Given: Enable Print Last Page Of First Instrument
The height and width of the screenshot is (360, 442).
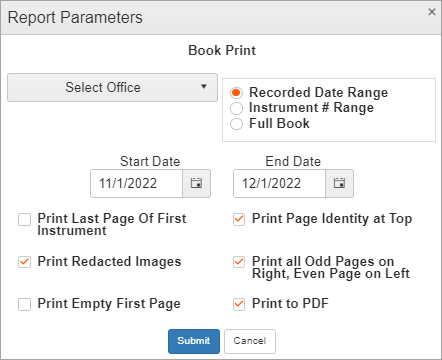Looking at the screenshot, I should pos(24,220).
